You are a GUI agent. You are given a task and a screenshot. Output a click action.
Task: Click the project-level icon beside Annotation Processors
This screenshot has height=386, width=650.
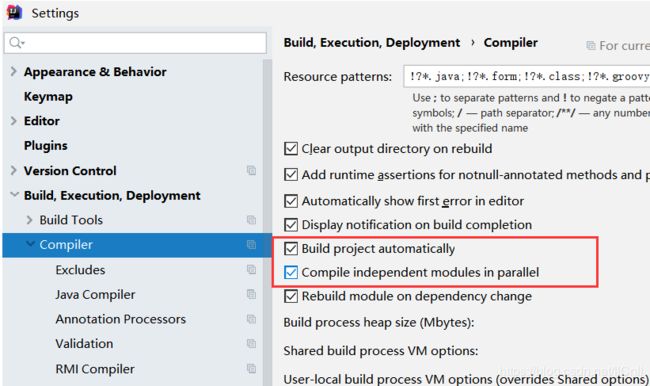tap(251, 319)
